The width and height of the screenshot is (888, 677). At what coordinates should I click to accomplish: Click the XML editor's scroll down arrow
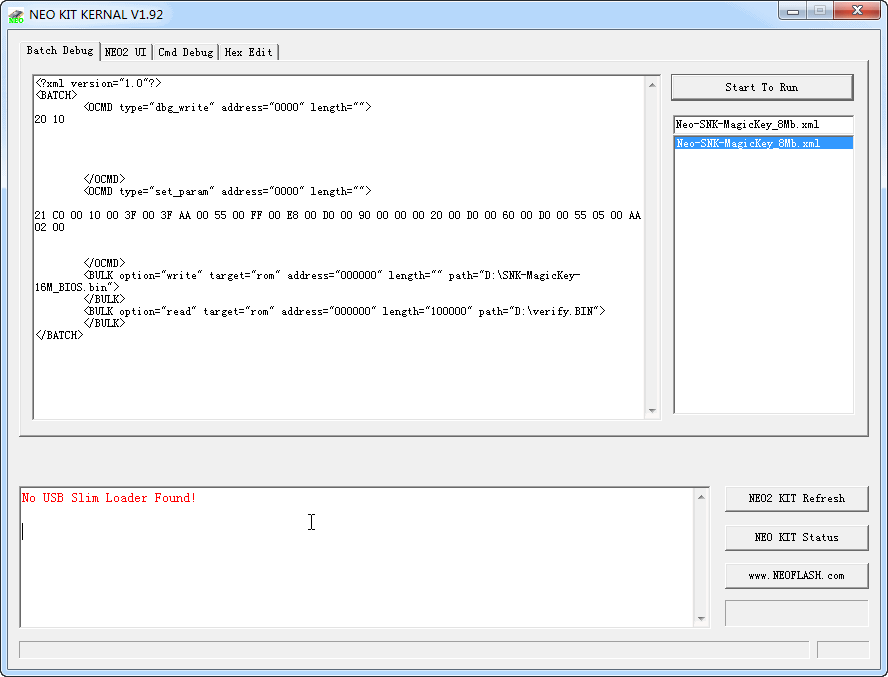(x=653, y=410)
